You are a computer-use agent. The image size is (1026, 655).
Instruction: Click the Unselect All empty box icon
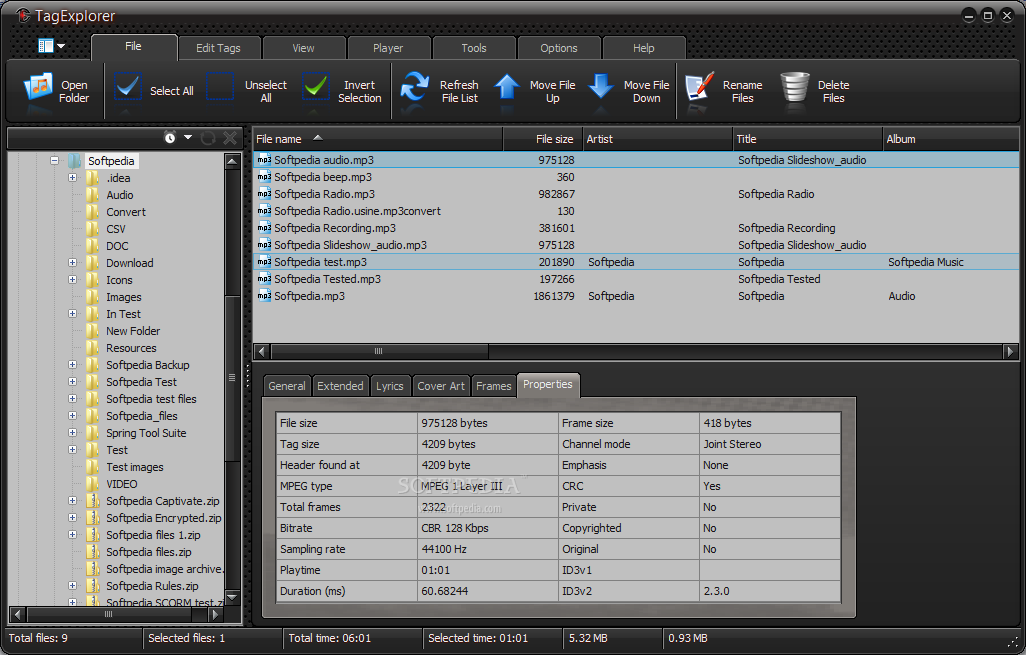coord(221,86)
